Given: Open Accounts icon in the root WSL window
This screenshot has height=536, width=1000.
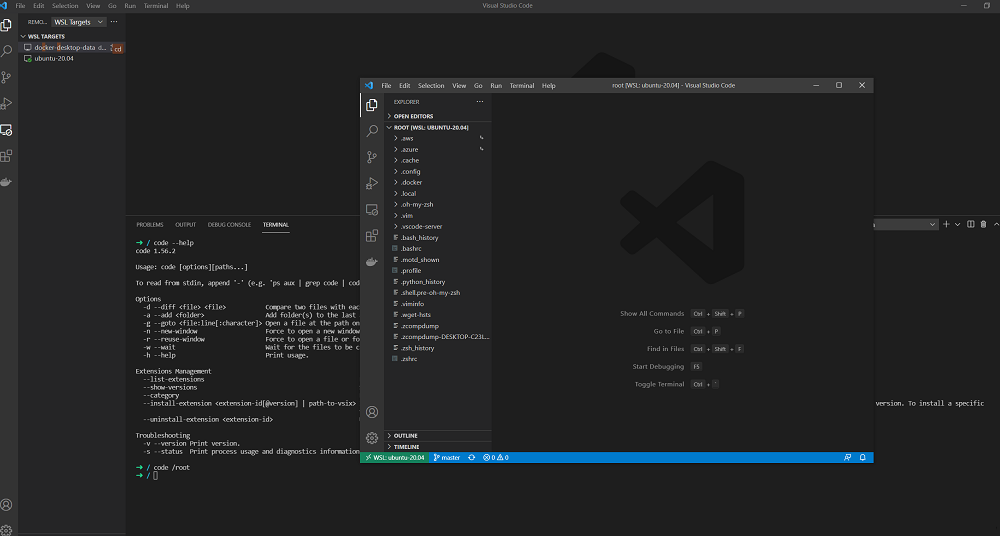Looking at the screenshot, I should tap(372, 412).
